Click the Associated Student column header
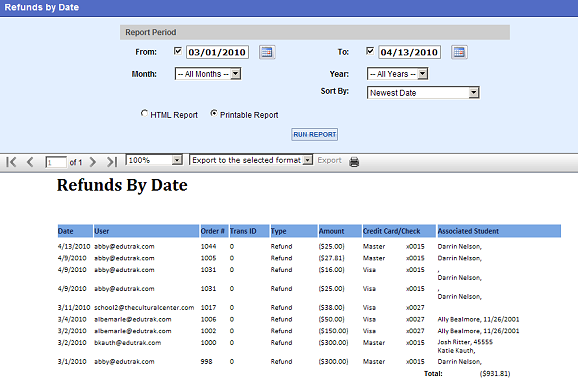 (499, 231)
